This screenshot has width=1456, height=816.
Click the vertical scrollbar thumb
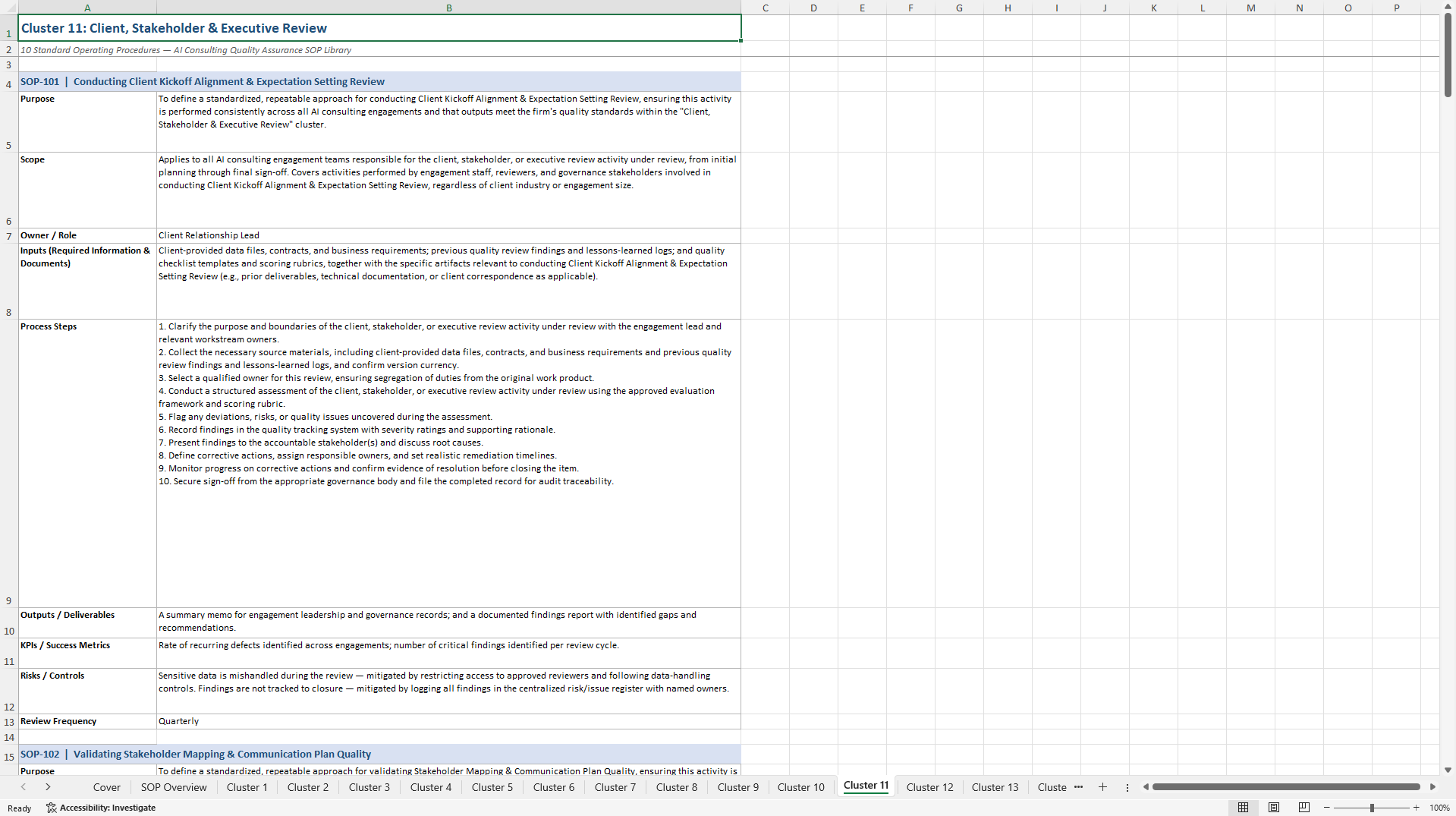(1448, 55)
